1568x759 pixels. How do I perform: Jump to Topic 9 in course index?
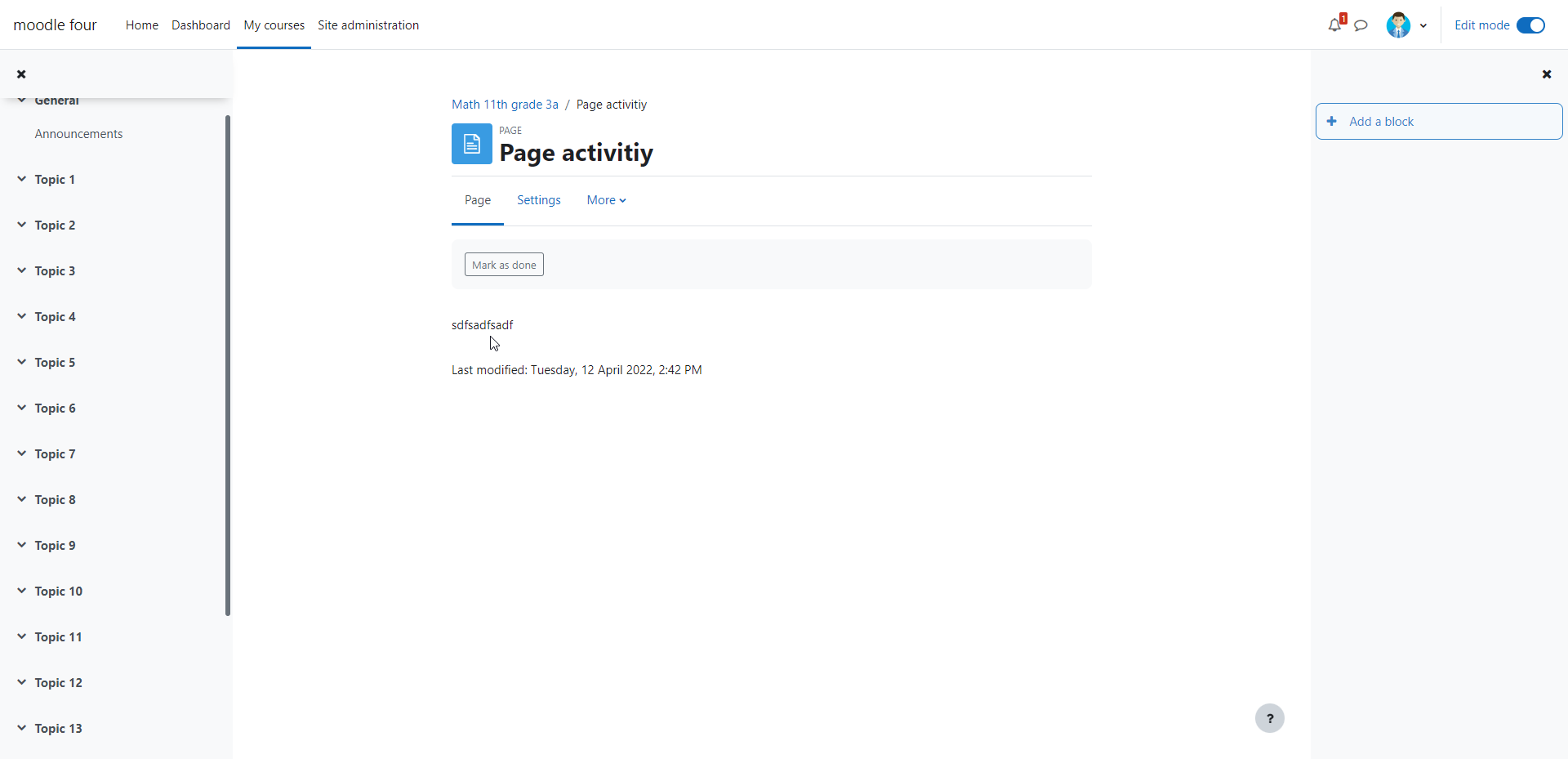(55, 546)
